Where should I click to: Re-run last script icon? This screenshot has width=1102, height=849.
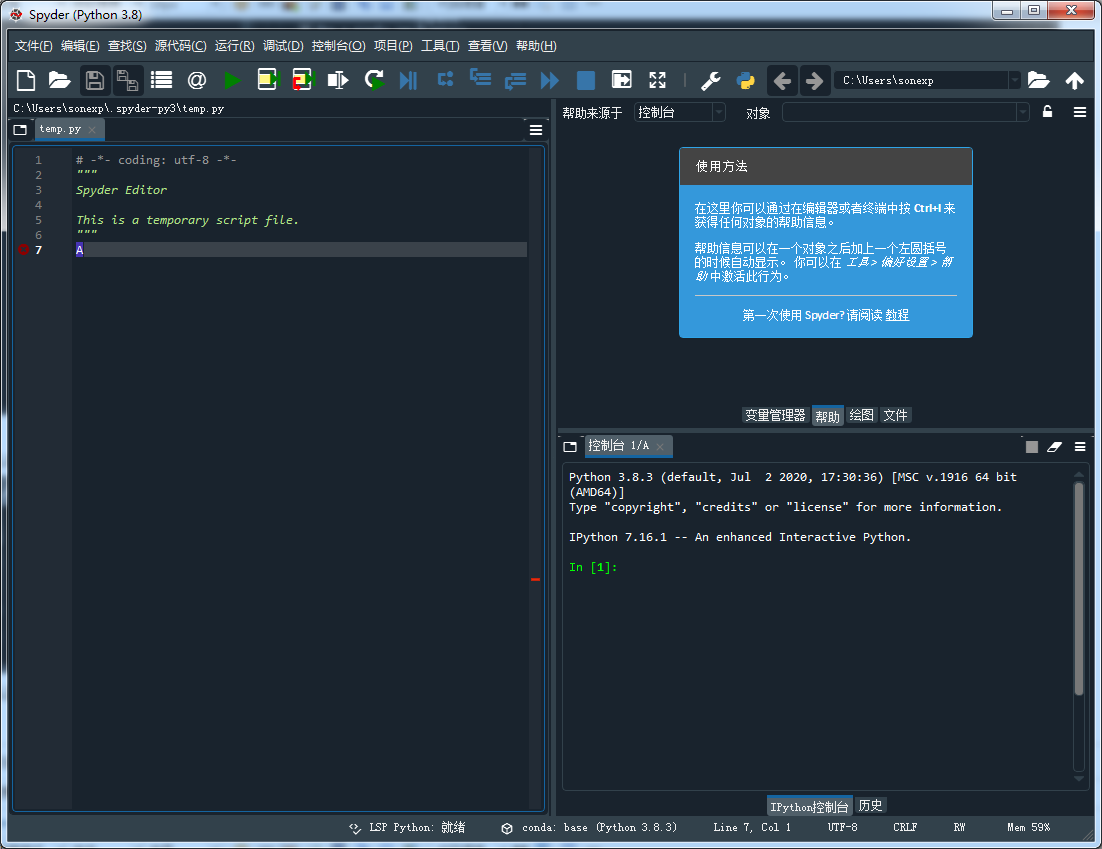pyautogui.click(x=375, y=80)
